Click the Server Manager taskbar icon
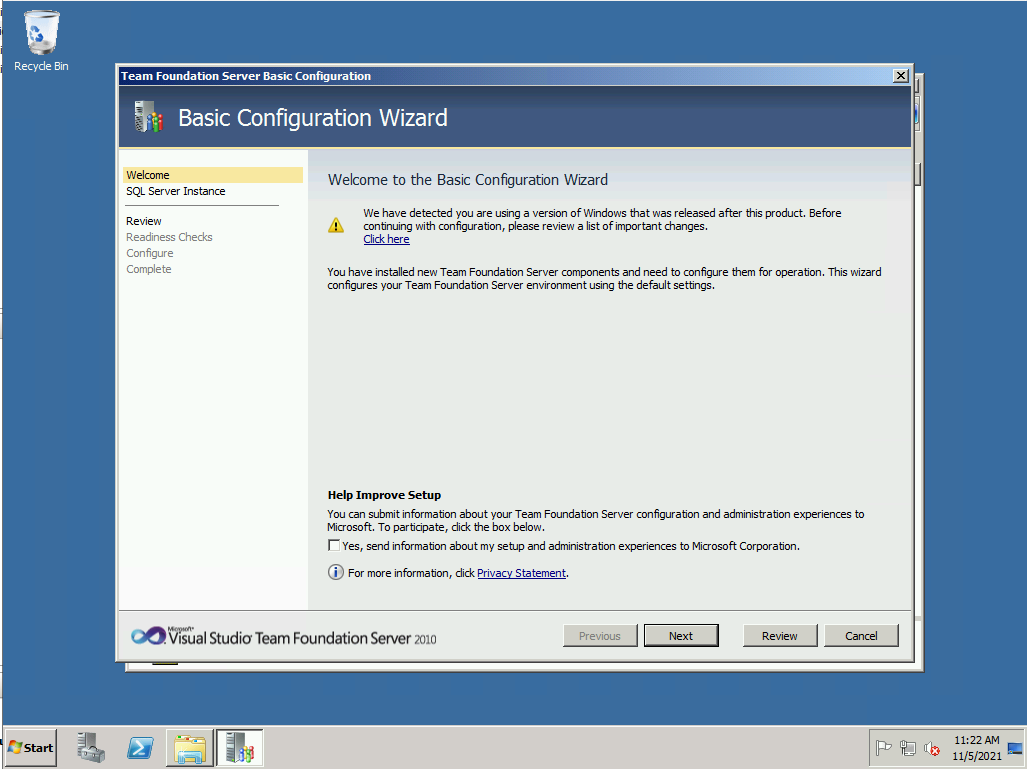Viewport: 1027px width, 769px height. (91, 747)
